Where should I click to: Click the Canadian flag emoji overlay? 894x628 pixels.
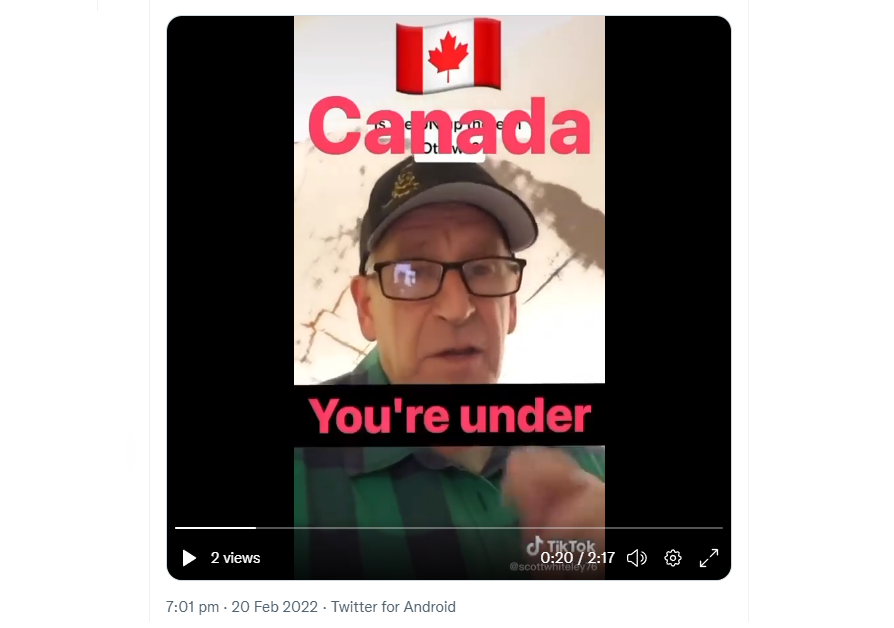pyautogui.click(x=449, y=55)
